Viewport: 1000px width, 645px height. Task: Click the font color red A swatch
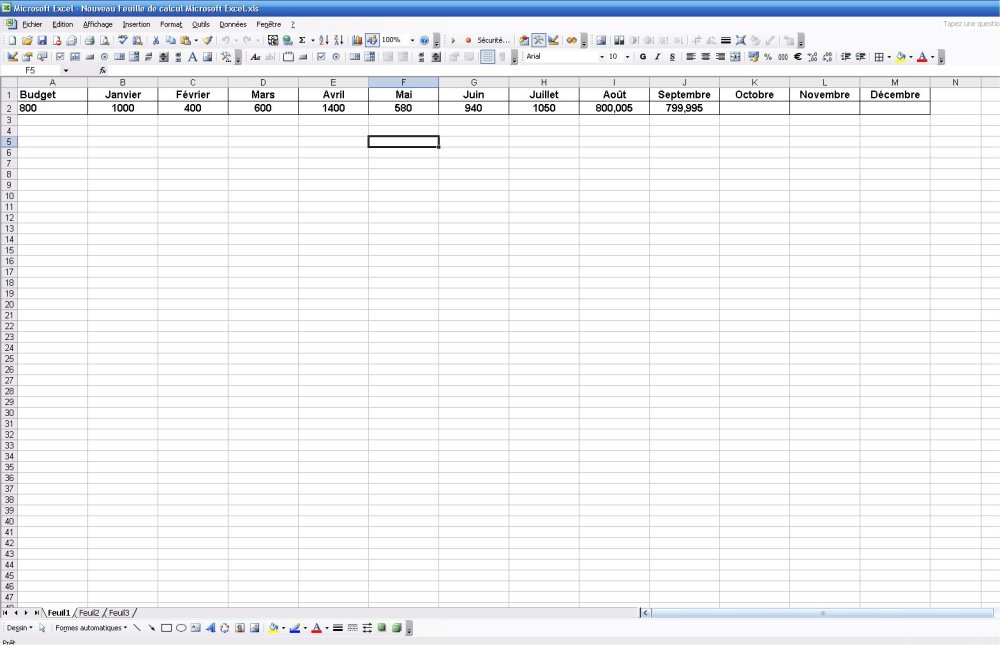coord(922,57)
